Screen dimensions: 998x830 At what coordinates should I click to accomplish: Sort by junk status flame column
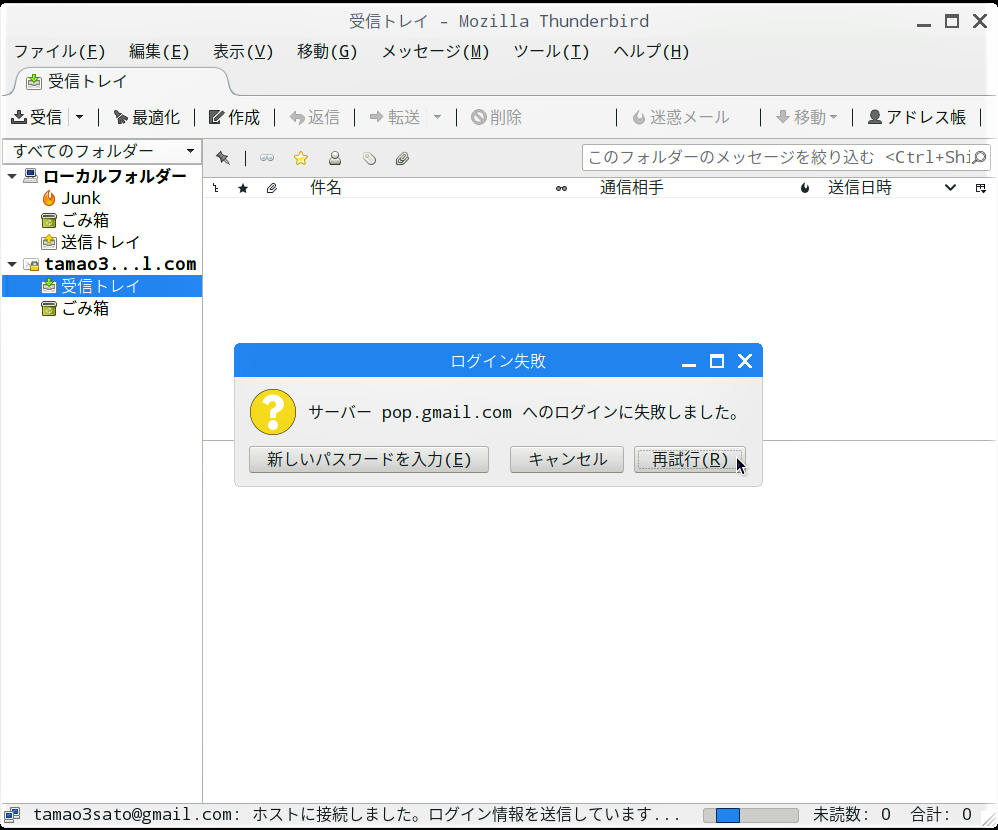pyautogui.click(x=805, y=188)
